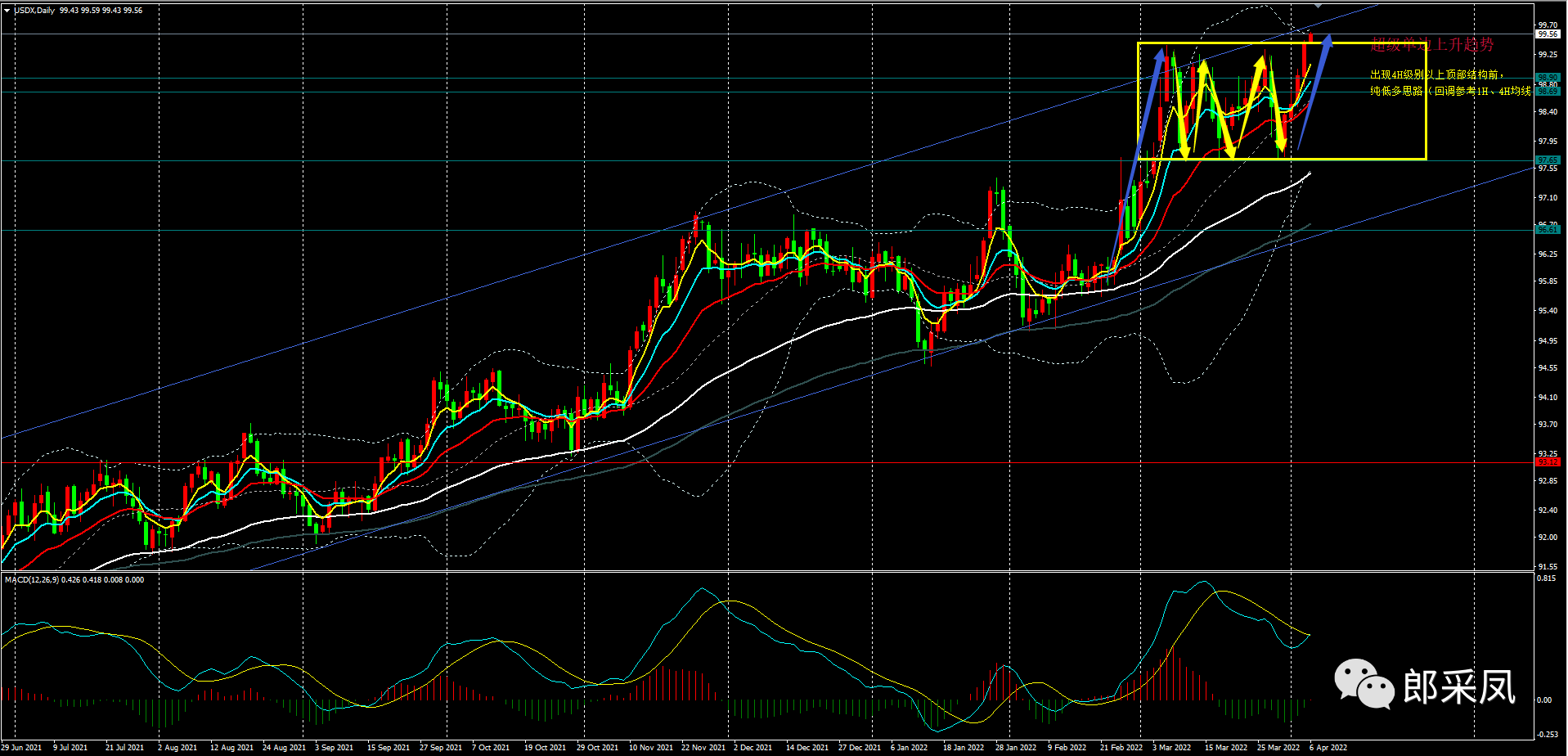This screenshot has width=1568, height=756.
Task: Click the WeChat logo watermark
Action: coord(1364,684)
